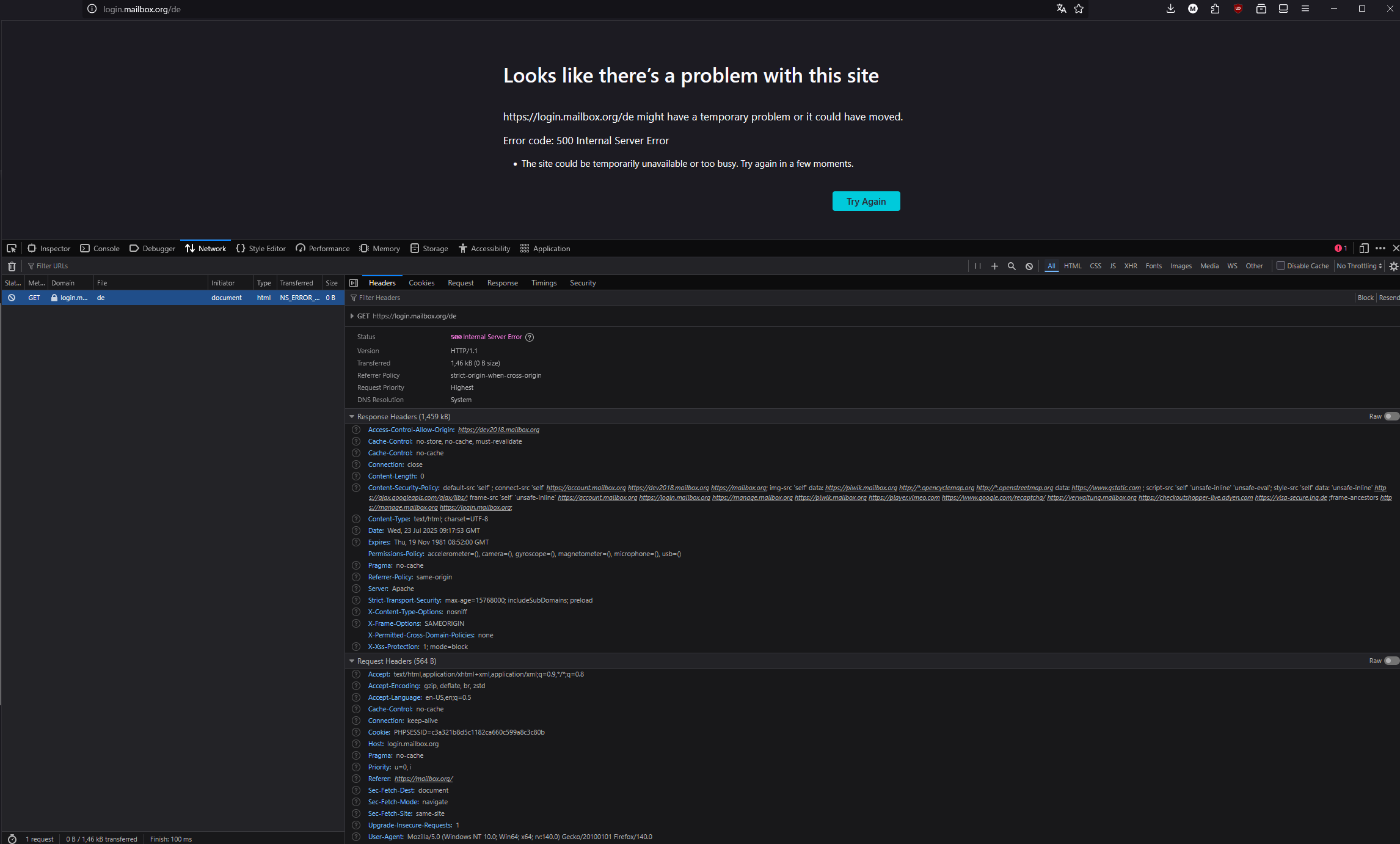1400x844 pixels.
Task: Filter requests by CSS type
Action: (1096, 266)
